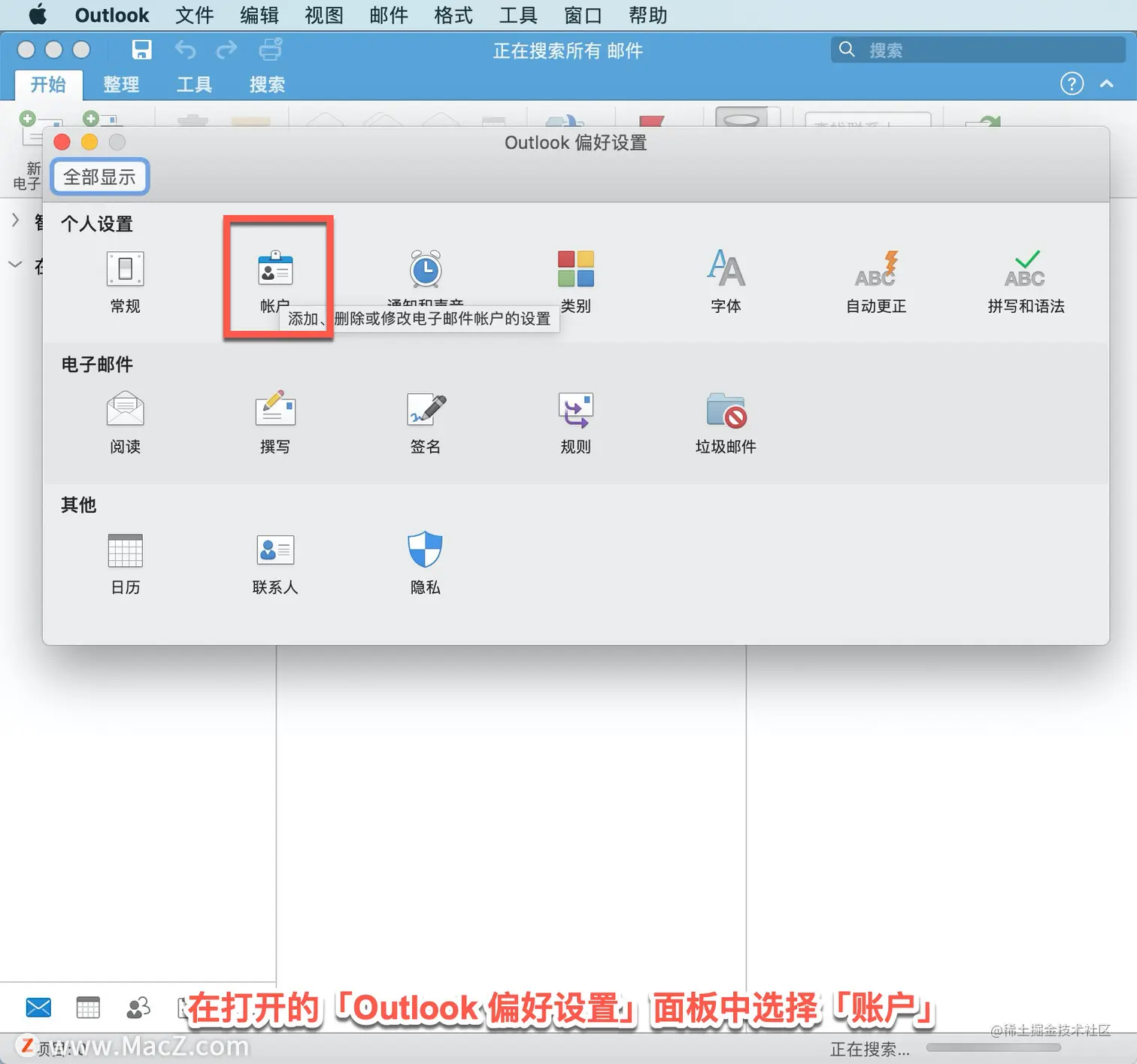Viewport: 1137px width, 1064px height.
Task: Open notifications and sounds alarm clock icon
Action: 426,269
